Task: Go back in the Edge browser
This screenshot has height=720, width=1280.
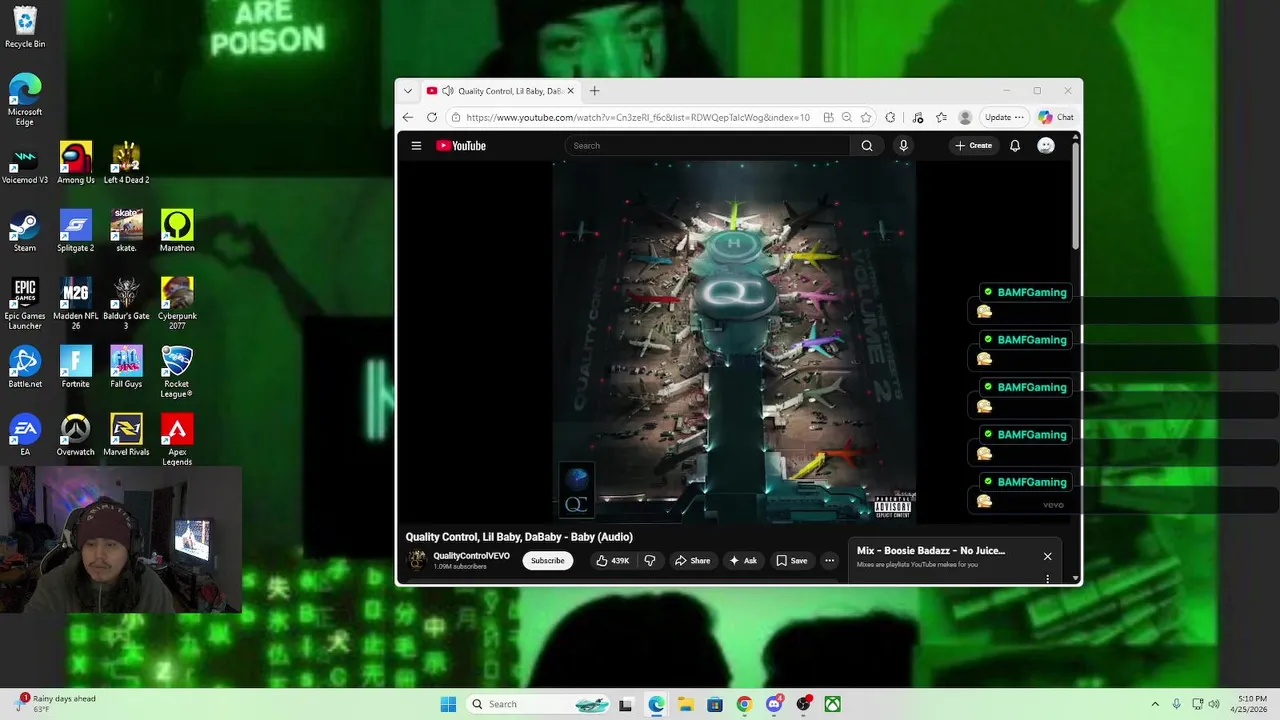Action: coord(408,117)
